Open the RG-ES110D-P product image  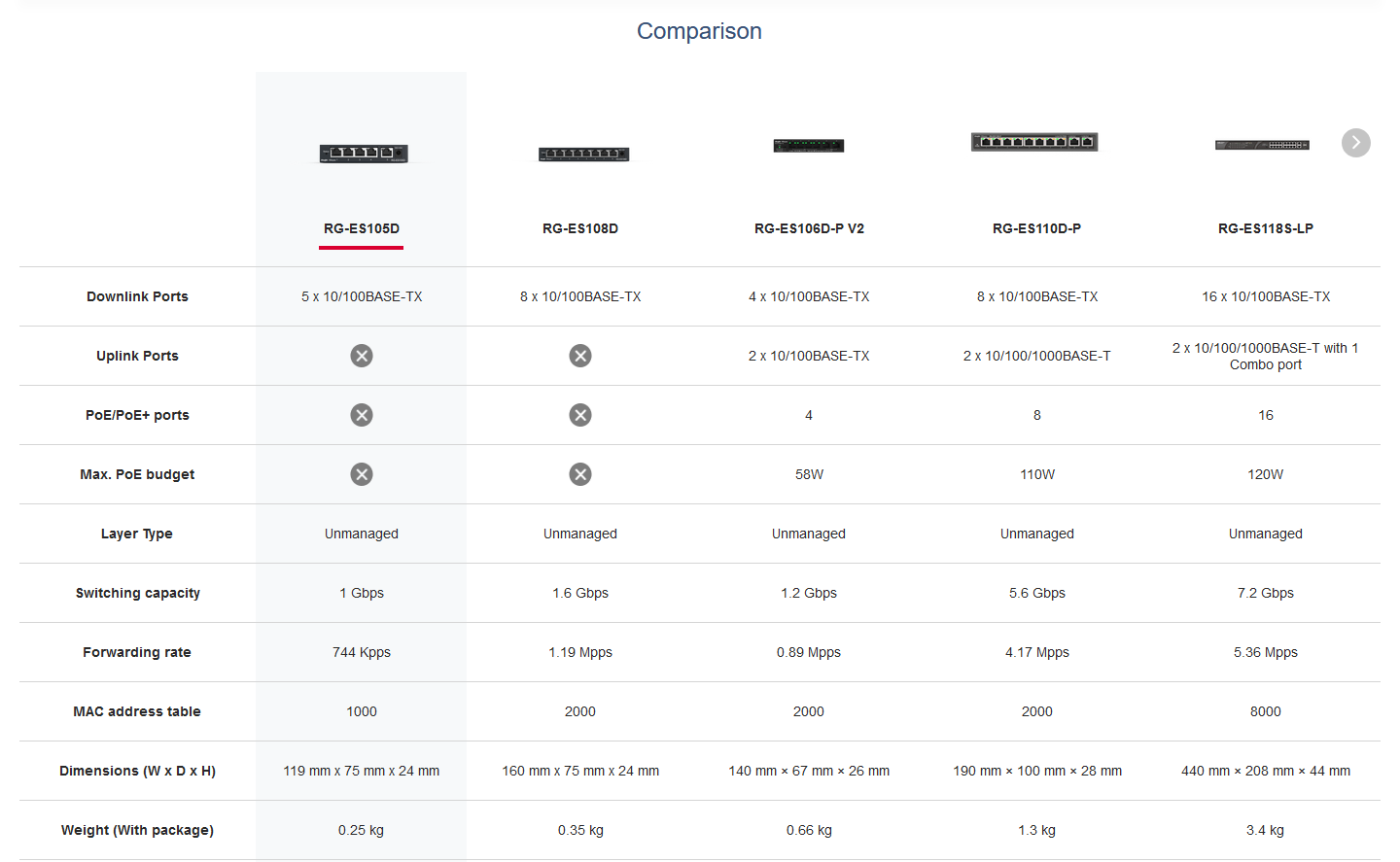pos(1034,142)
